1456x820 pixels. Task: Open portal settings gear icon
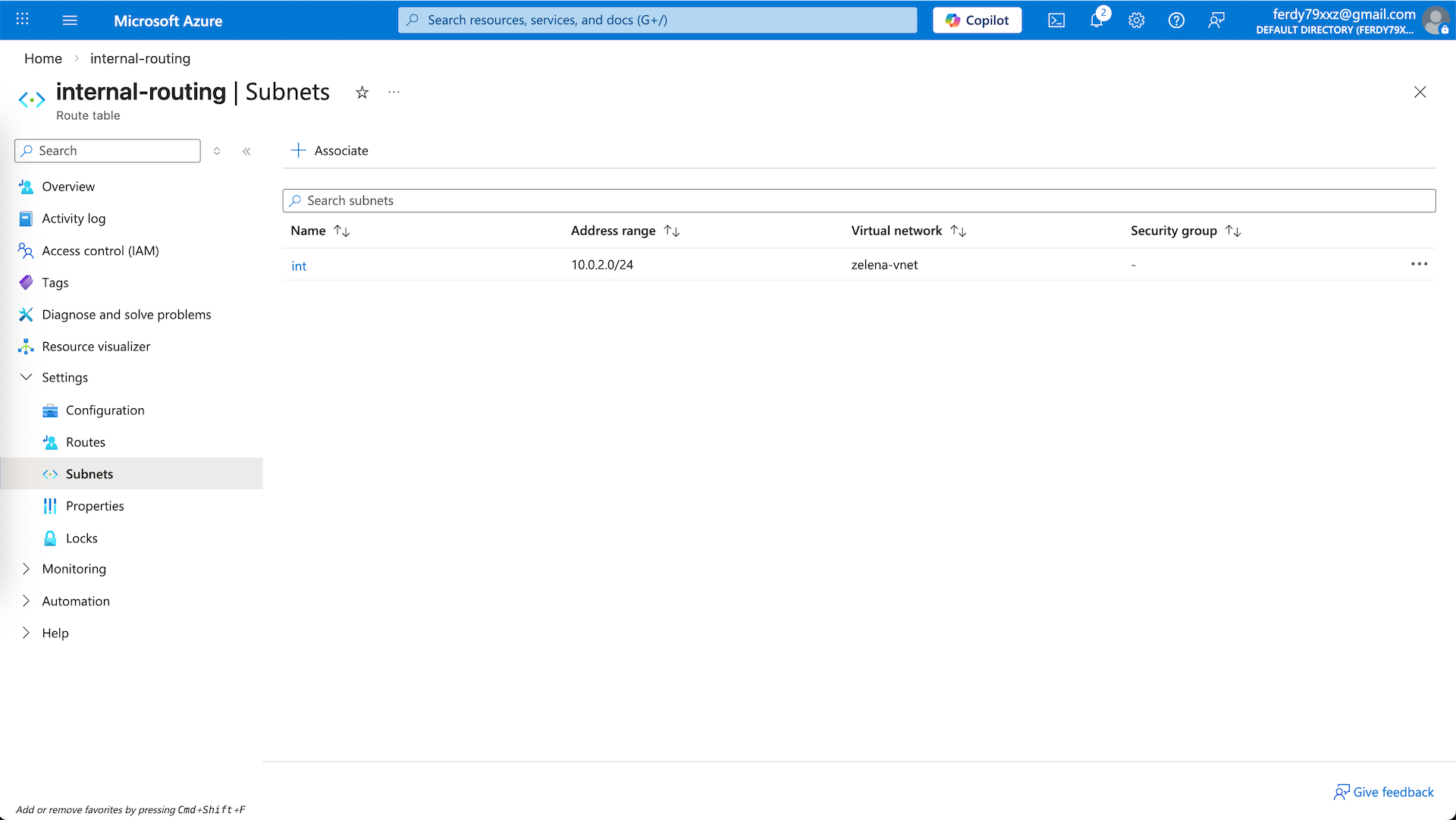(x=1136, y=20)
